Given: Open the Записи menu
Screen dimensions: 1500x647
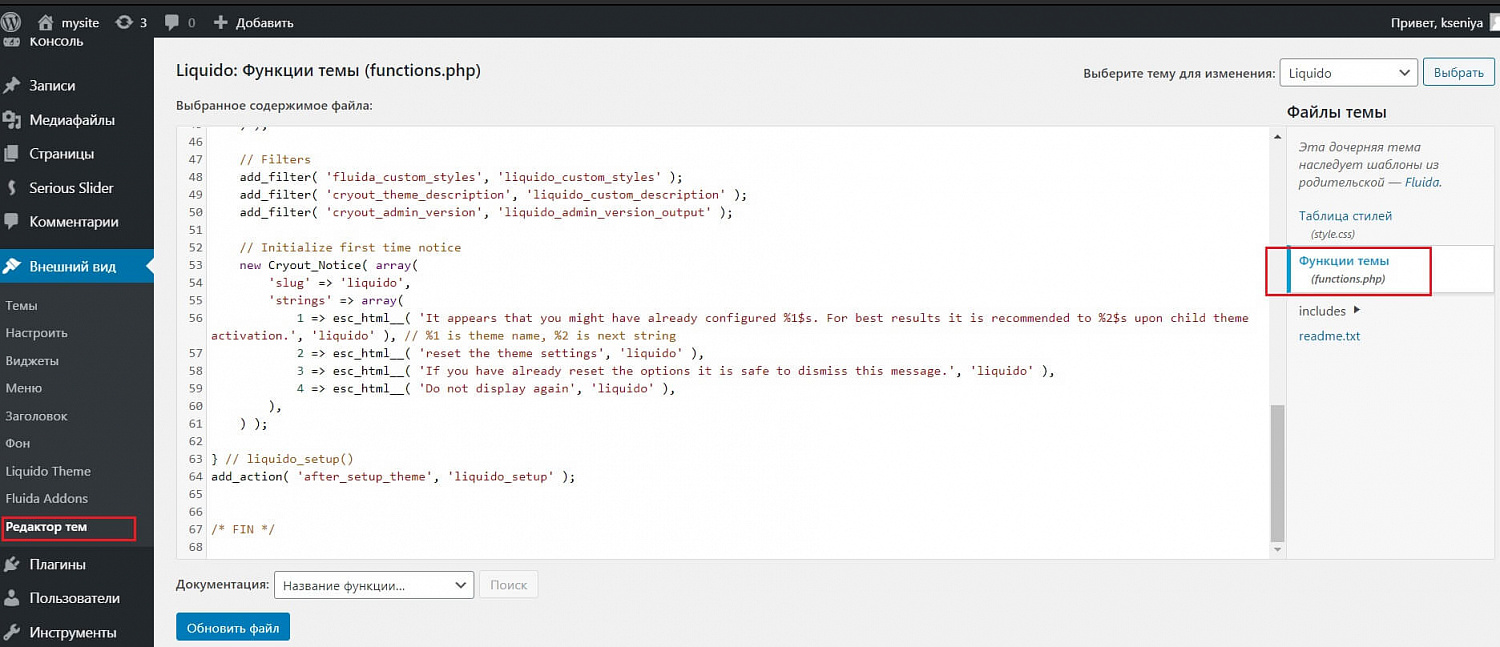Looking at the screenshot, I should [52, 86].
